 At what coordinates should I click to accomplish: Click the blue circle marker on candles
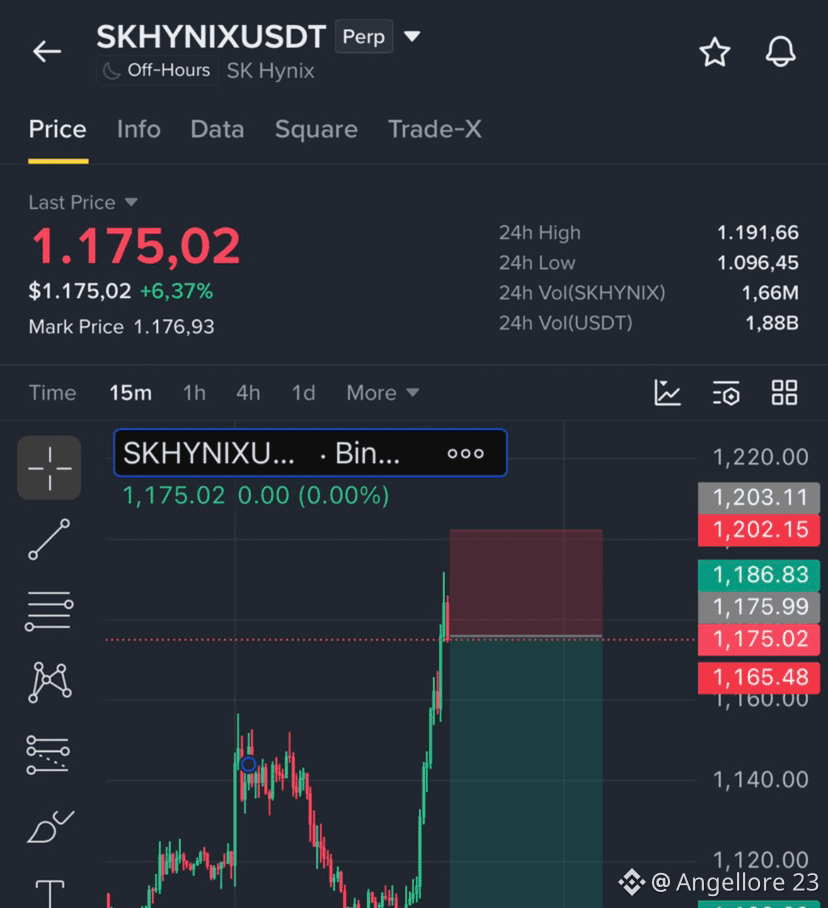click(248, 764)
